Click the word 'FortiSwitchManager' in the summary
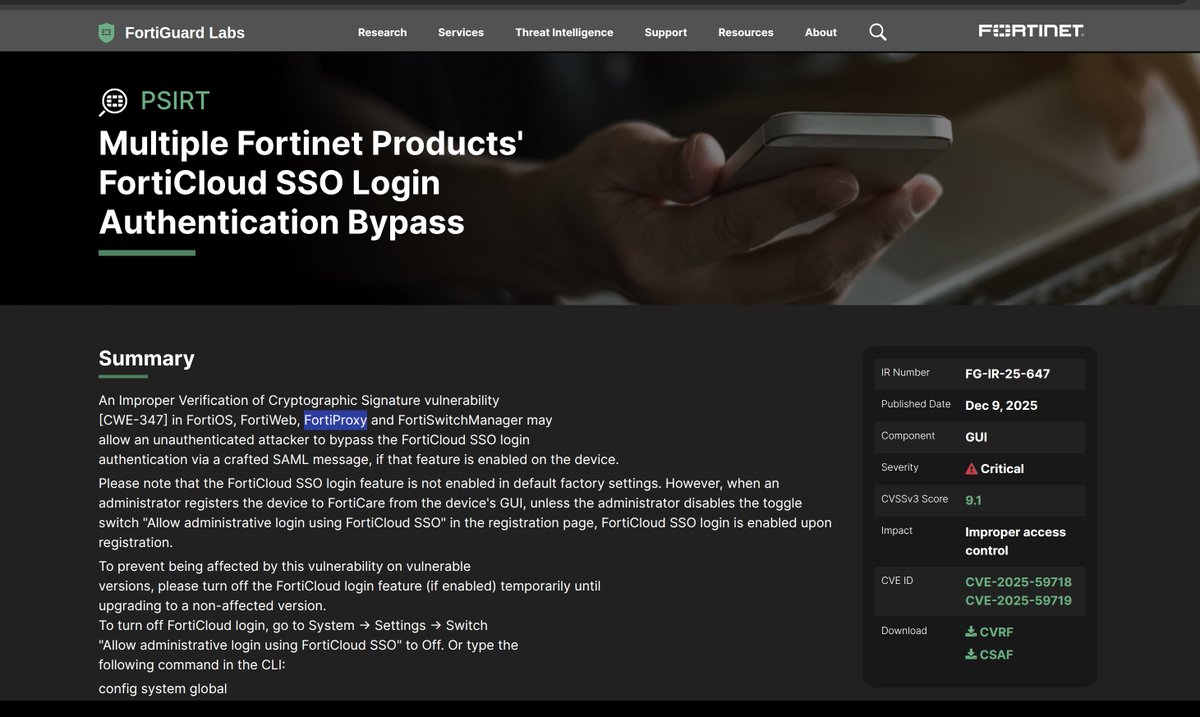This screenshot has height=717, width=1200. (461, 420)
